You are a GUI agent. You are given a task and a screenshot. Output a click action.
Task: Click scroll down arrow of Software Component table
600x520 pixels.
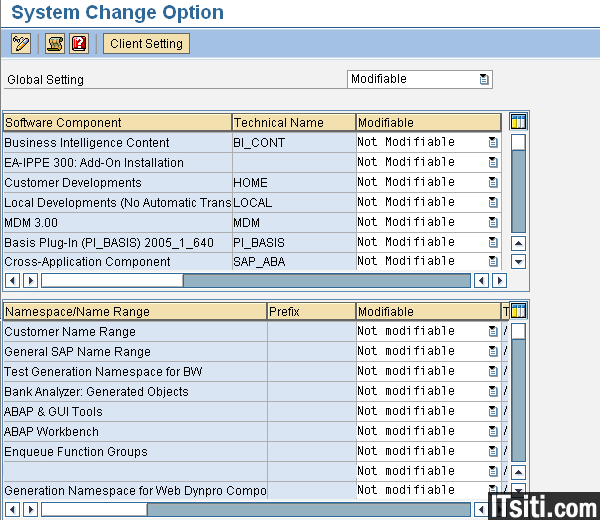coord(518,262)
